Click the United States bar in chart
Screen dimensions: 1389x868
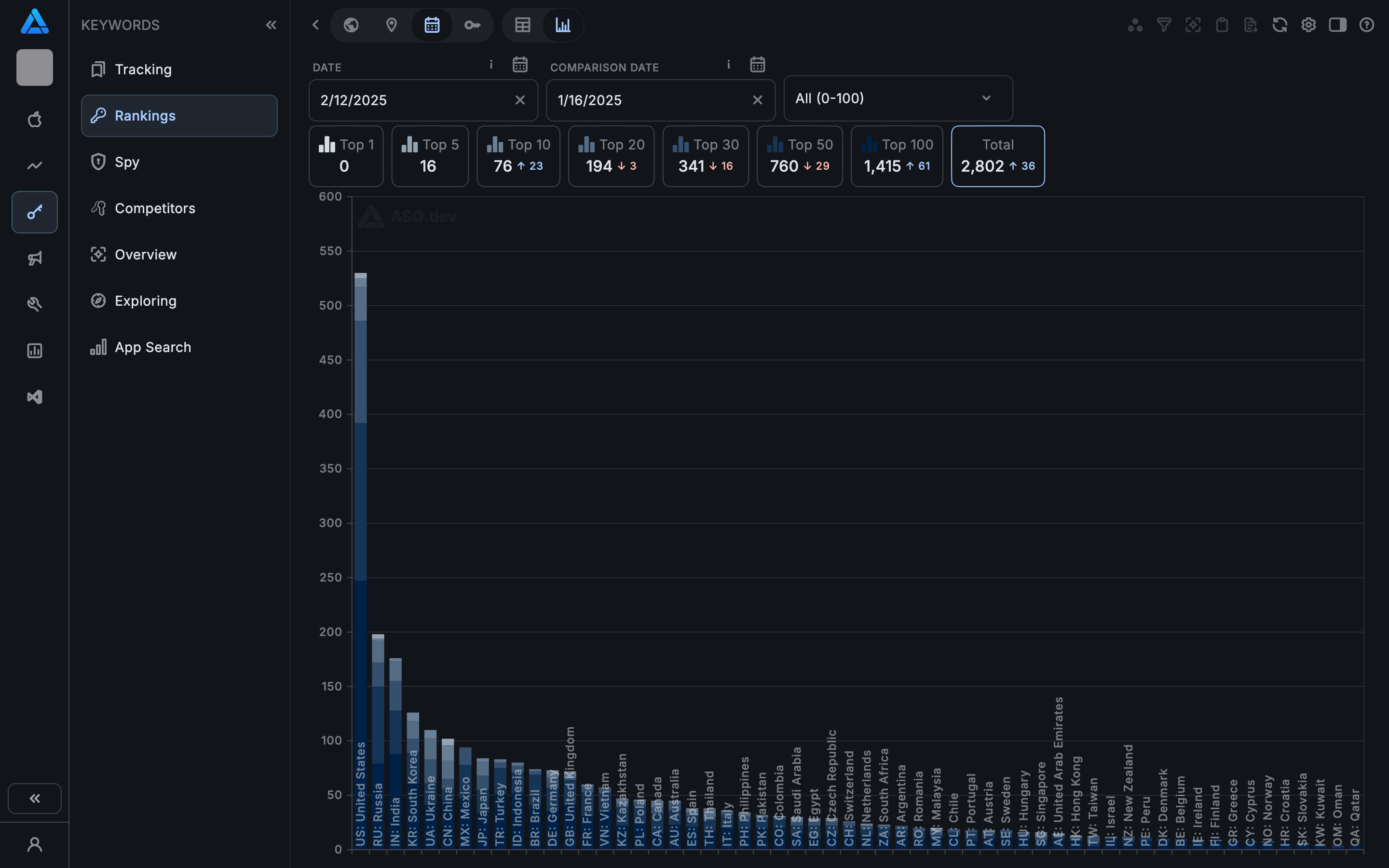click(x=360, y=516)
